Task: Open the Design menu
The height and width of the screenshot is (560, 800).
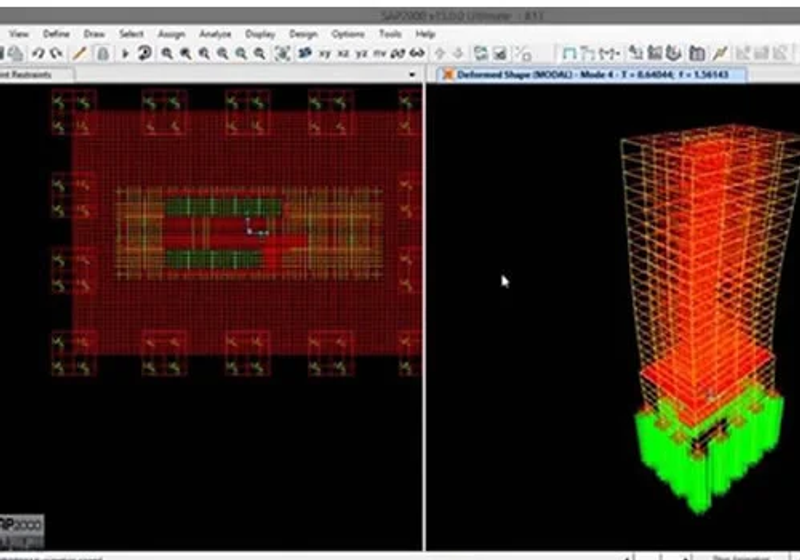Action: (304, 34)
